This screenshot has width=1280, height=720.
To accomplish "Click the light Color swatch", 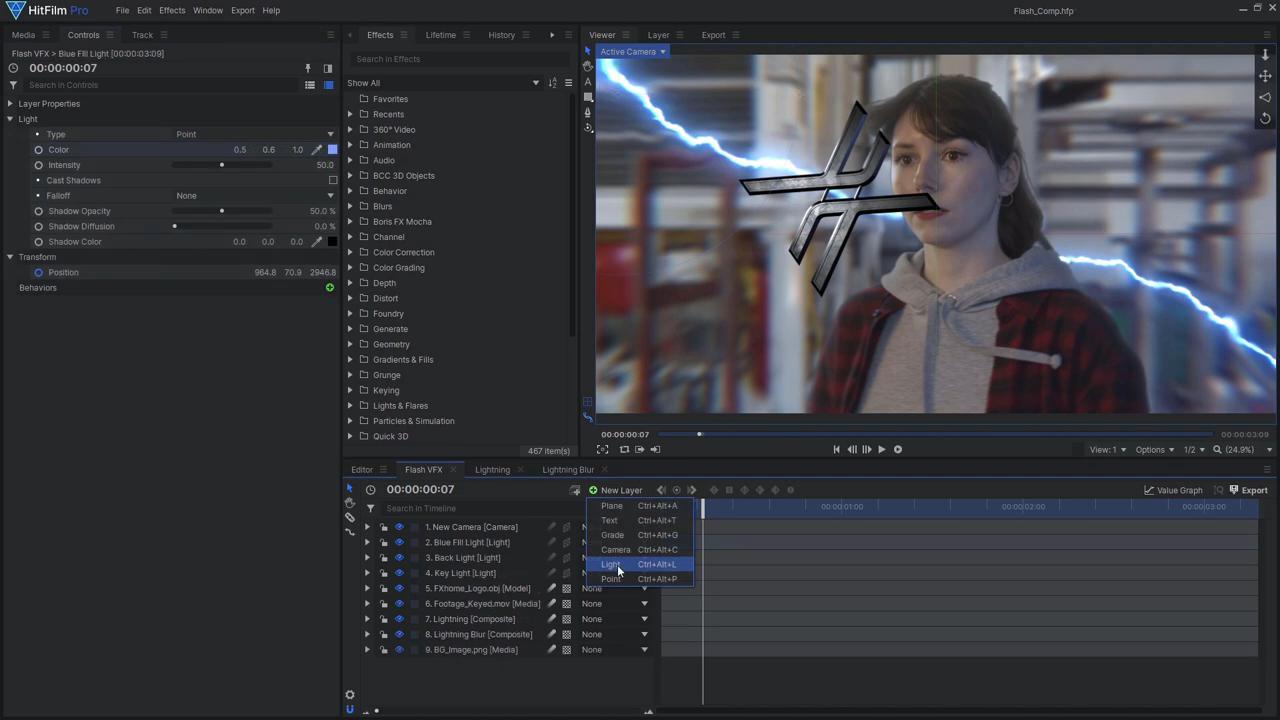I will point(333,150).
